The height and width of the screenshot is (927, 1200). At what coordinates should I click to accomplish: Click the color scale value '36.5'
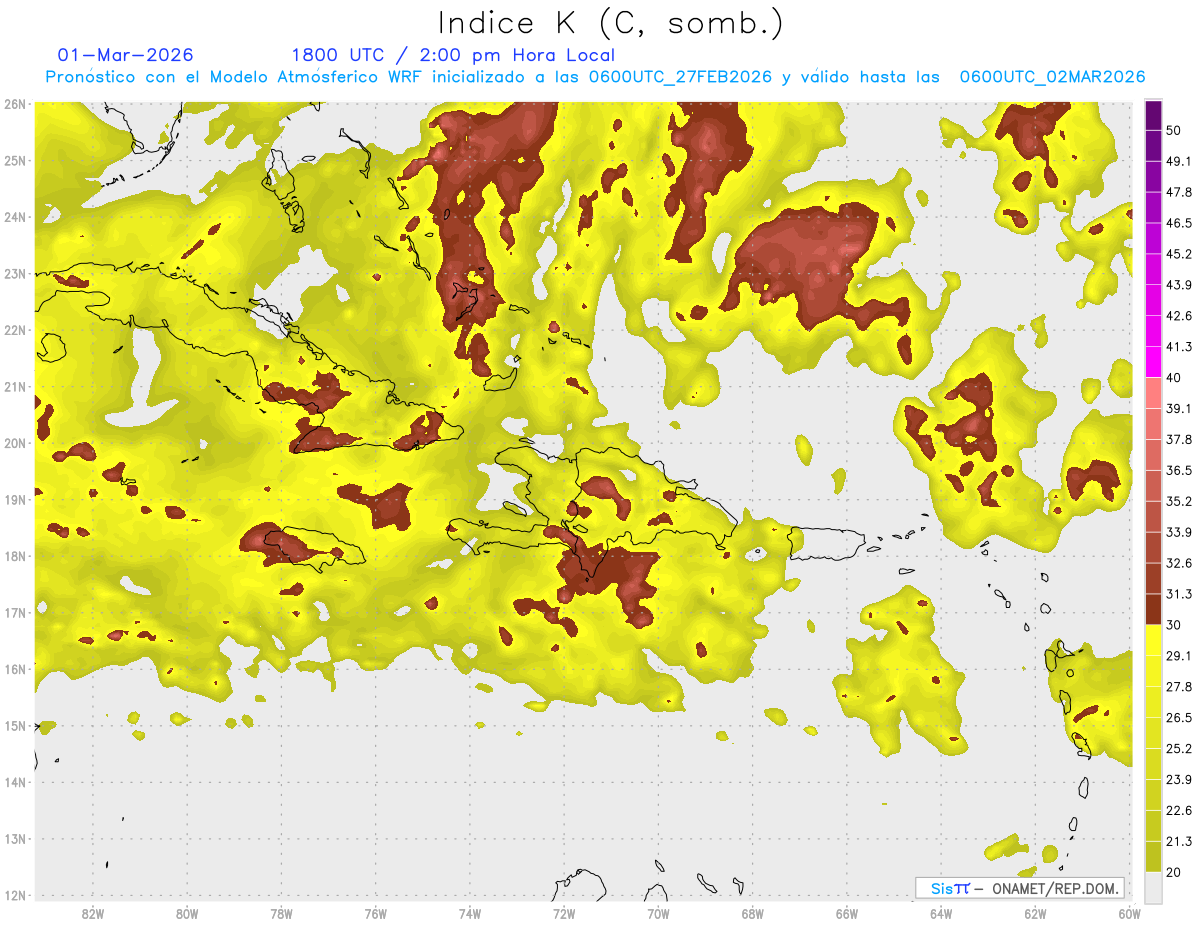click(1178, 470)
